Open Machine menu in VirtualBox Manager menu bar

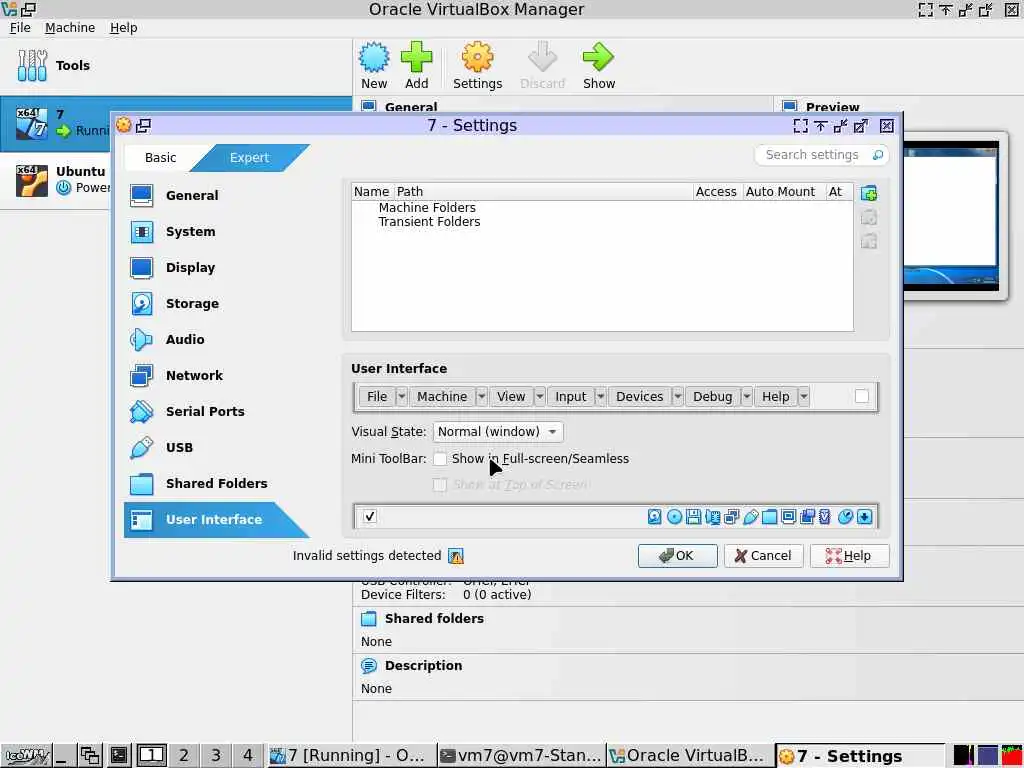coord(70,27)
